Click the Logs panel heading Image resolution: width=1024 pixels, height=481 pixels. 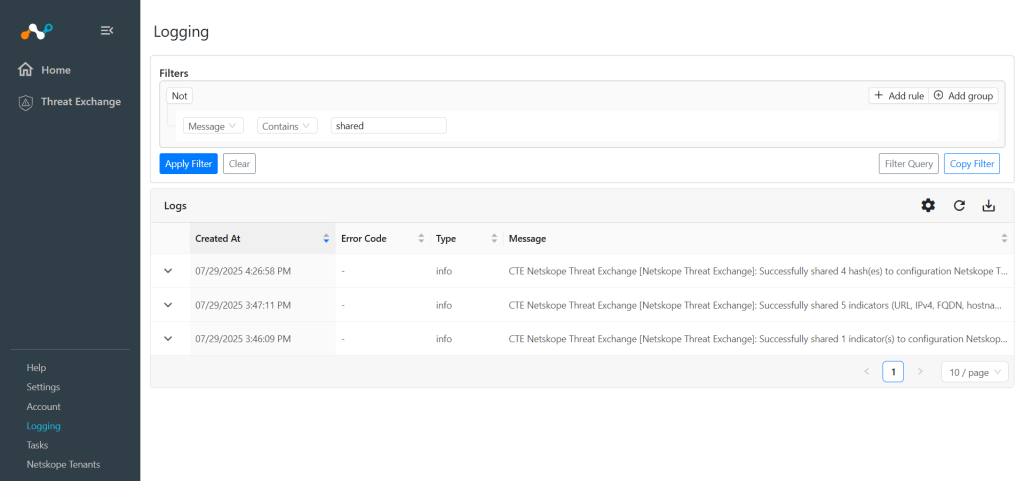(175, 206)
